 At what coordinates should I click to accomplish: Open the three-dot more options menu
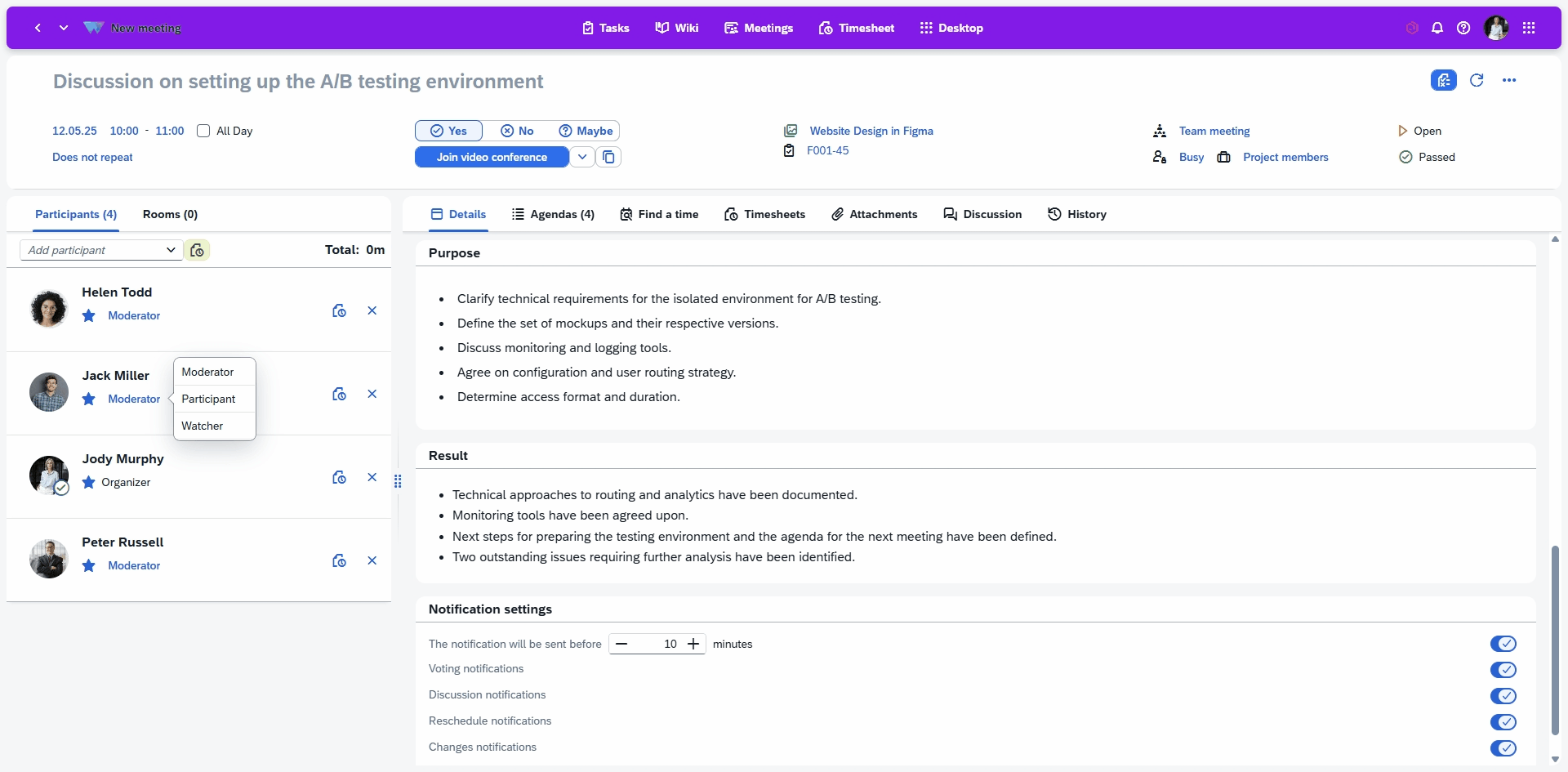(x=1508, y=80)
